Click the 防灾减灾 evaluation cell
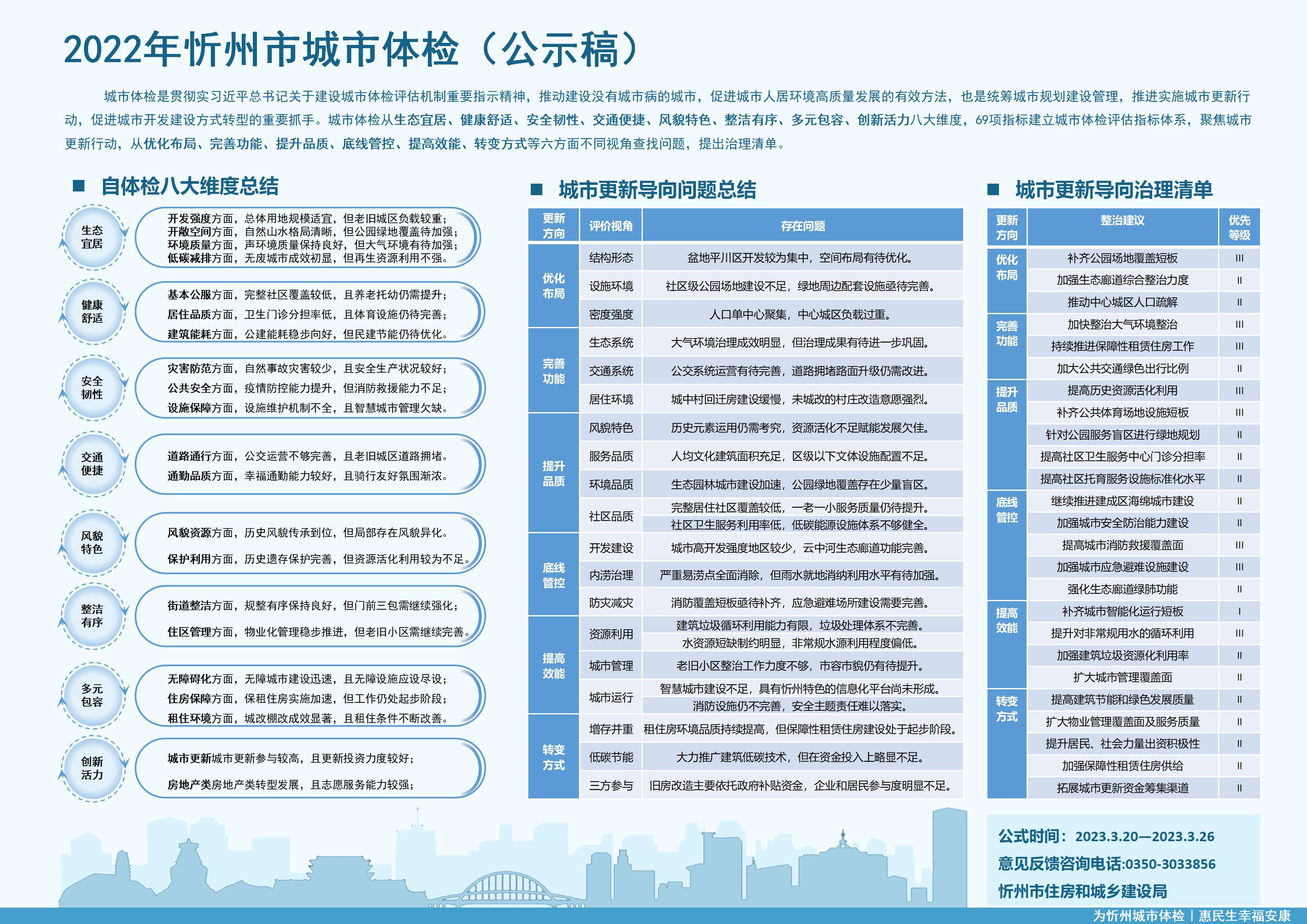This screenshot has width=1307, height=924. click(611, 602)
